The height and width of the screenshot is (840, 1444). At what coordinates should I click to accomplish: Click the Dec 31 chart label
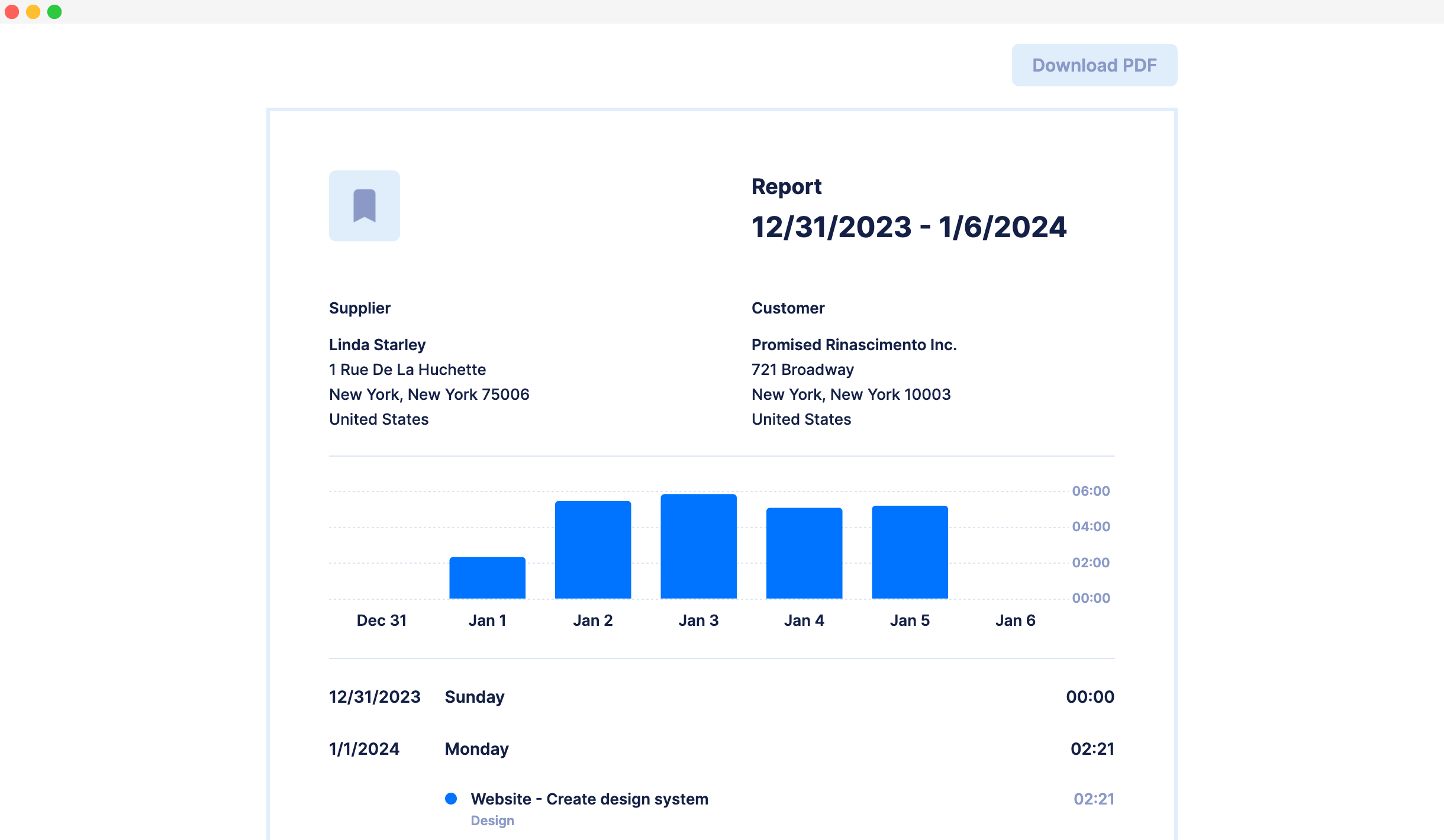tap(382, 621)
